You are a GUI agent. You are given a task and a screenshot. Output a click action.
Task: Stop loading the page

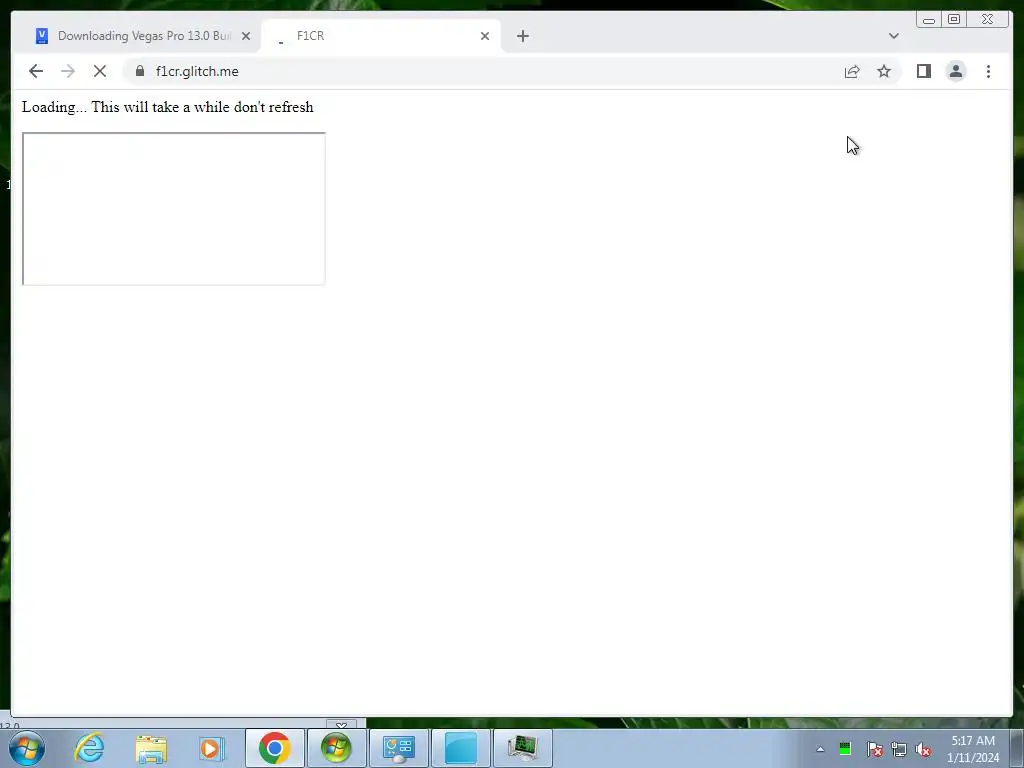(100, 71)
